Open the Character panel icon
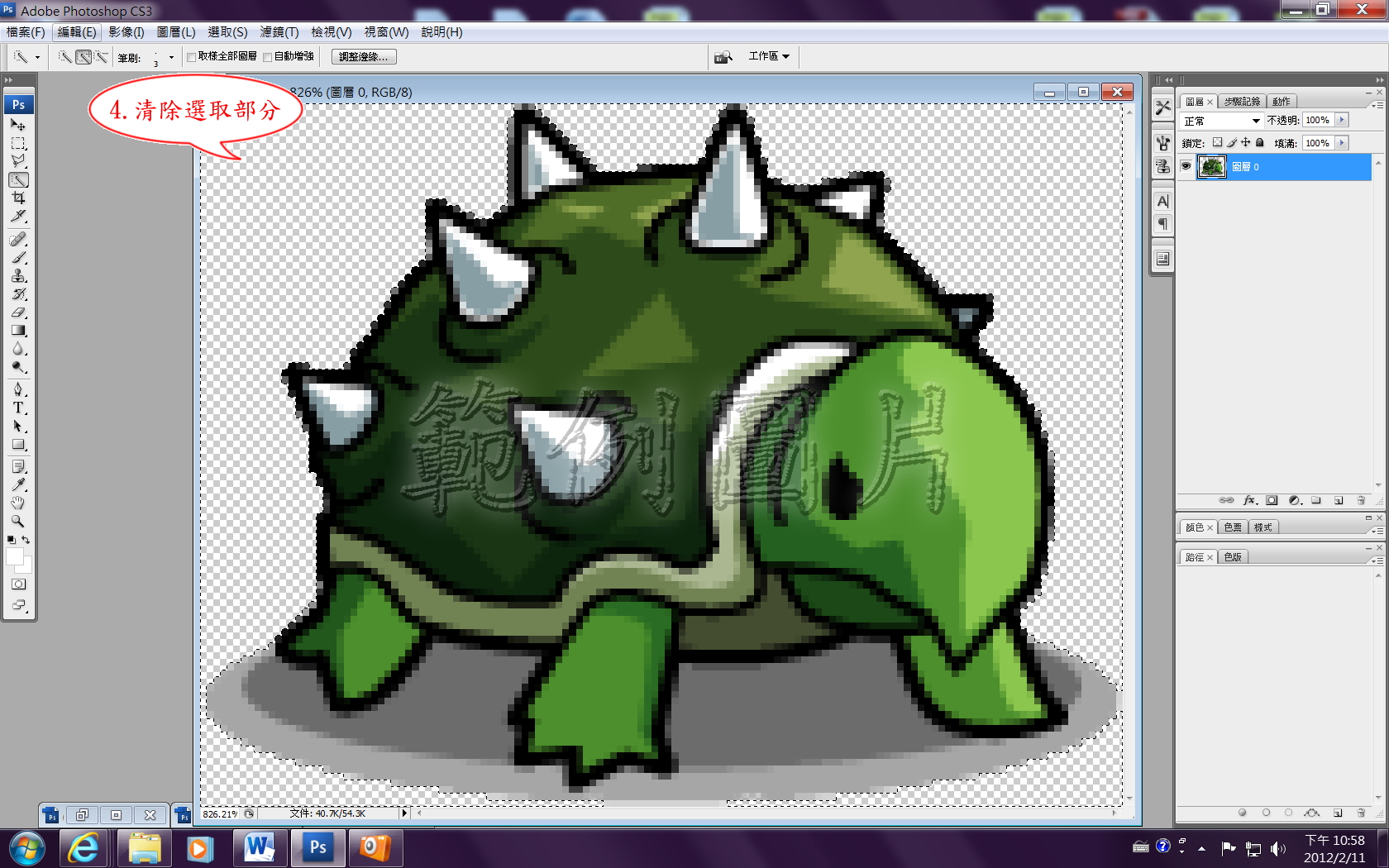This screenshot has width=1389, height=868. click(1162, 201)
